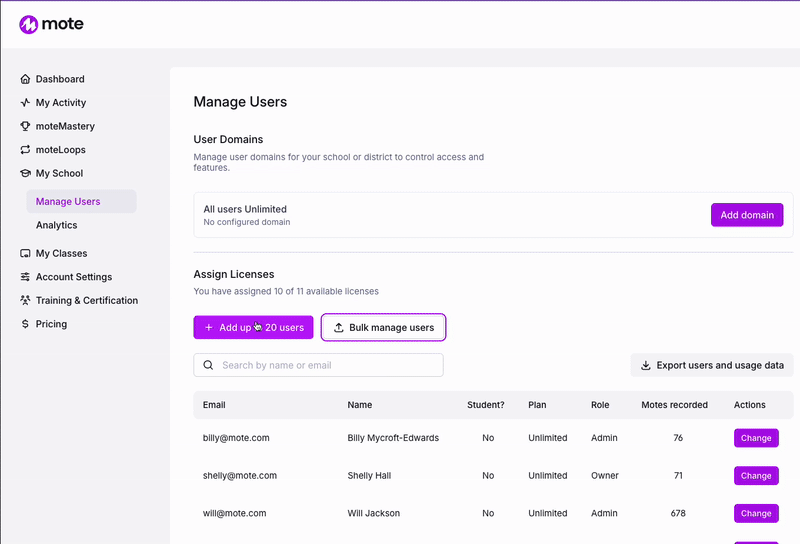
Task: Click the moteMastery trophy icon
Action: tap(25, 126)
